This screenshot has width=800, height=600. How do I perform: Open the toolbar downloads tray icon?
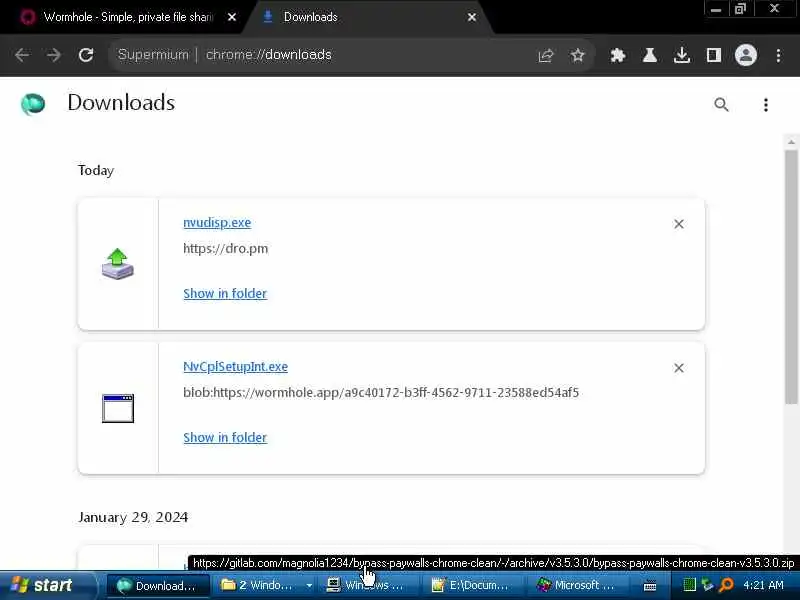682,55
